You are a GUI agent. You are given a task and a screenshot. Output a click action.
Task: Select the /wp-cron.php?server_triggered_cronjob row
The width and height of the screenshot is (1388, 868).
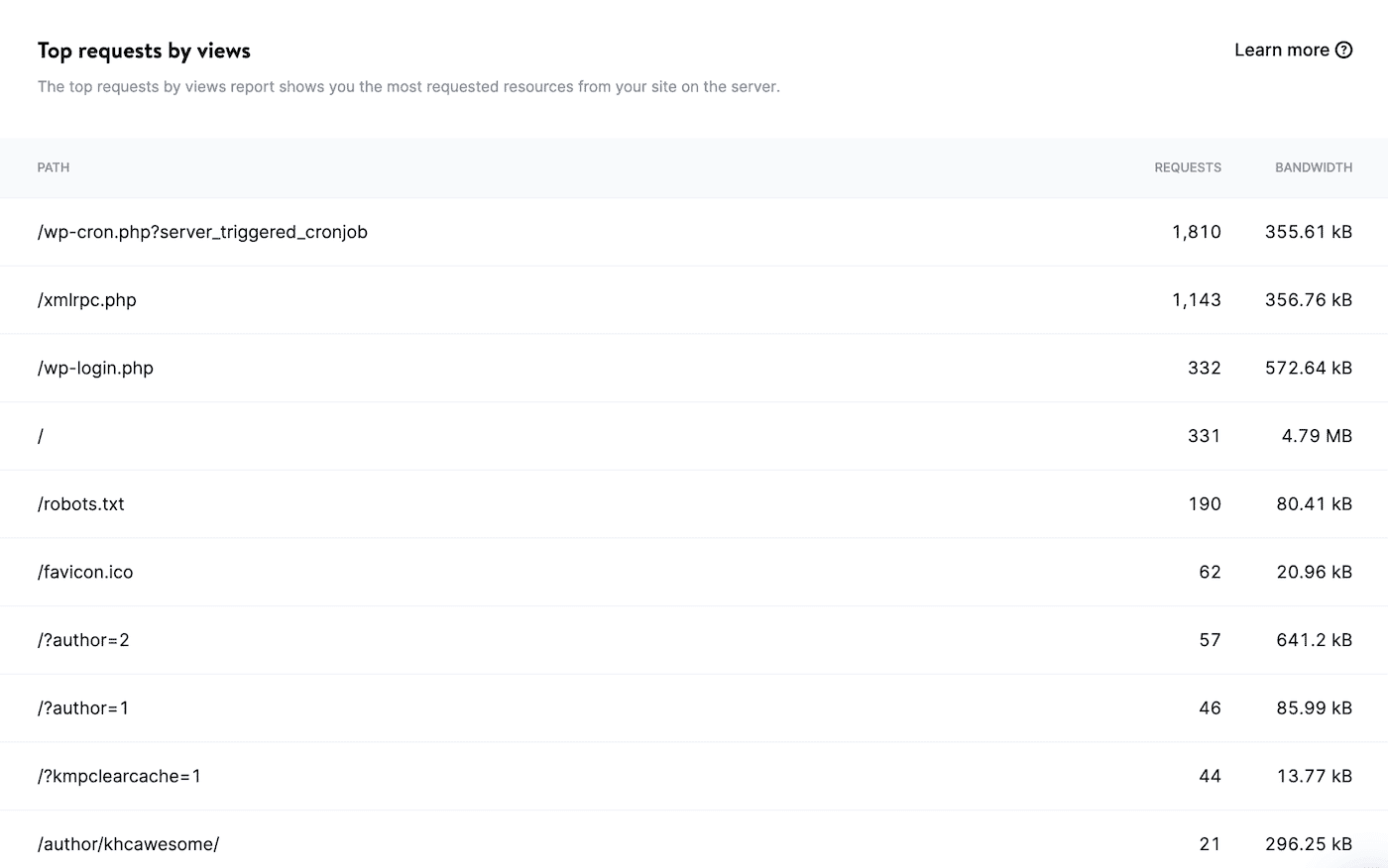click(x=202, y=232)
